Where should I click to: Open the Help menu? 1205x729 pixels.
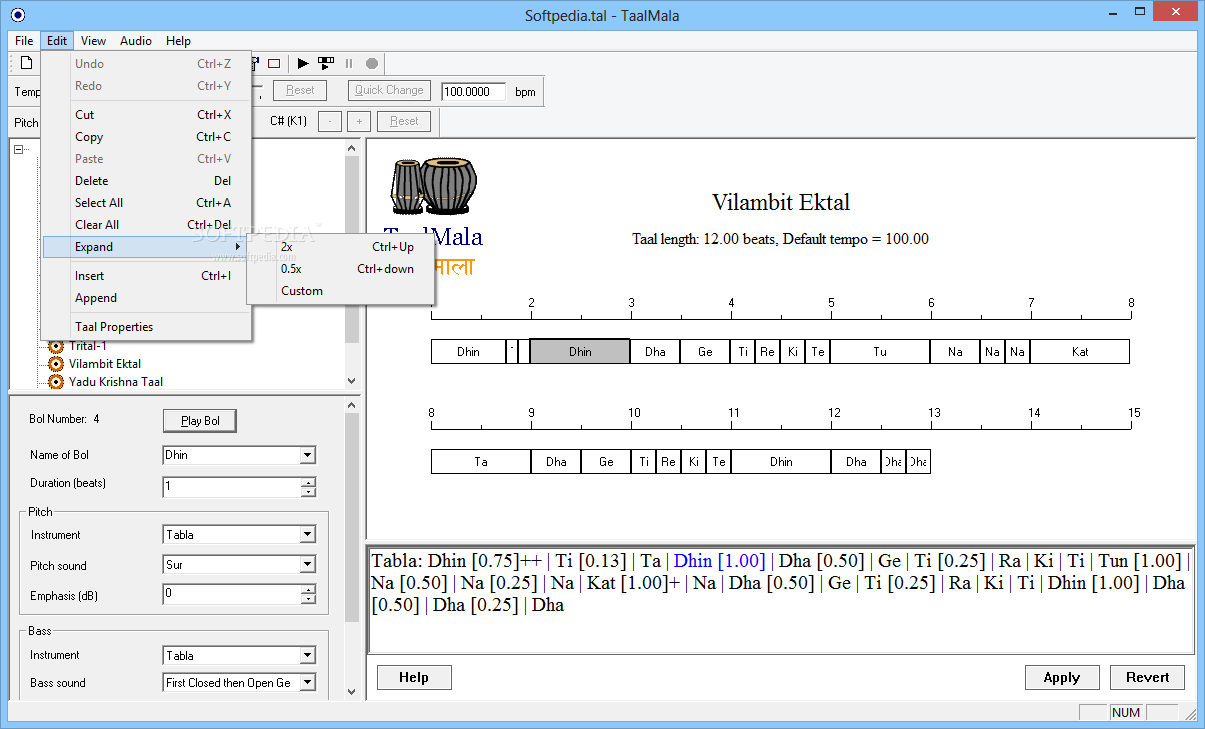click(178, 41)
